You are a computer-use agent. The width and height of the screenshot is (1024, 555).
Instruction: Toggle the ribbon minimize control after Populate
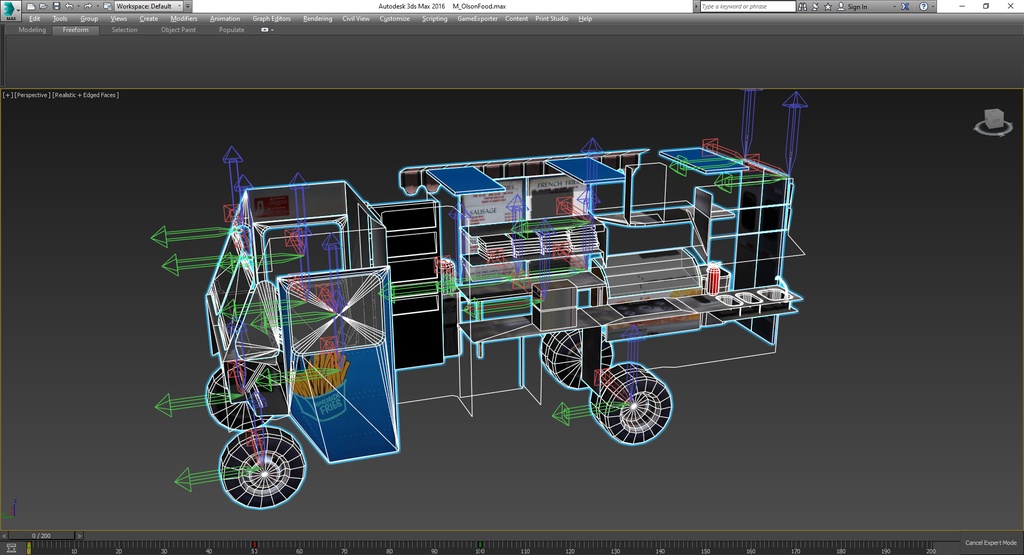tap(264, 30)
